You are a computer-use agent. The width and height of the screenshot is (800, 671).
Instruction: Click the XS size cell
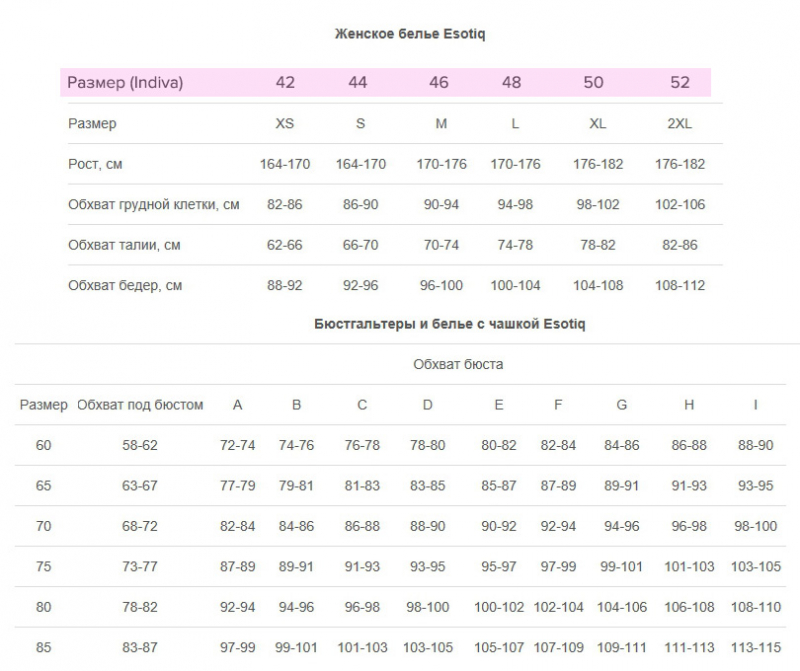(285, 123)
